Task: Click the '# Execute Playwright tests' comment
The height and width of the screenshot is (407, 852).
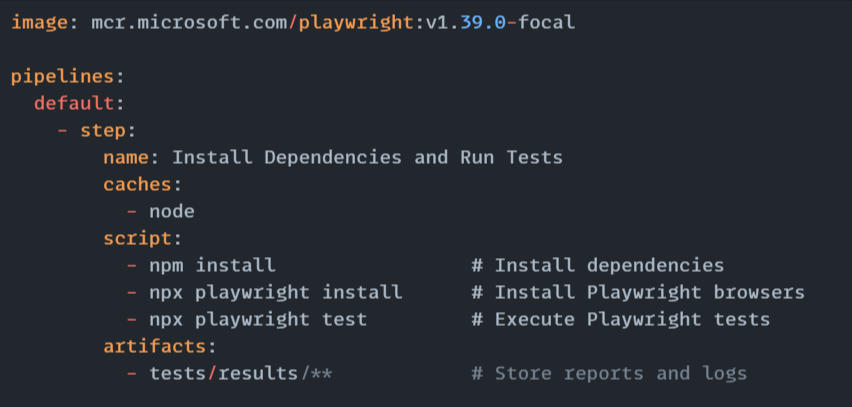Action: 621,320
